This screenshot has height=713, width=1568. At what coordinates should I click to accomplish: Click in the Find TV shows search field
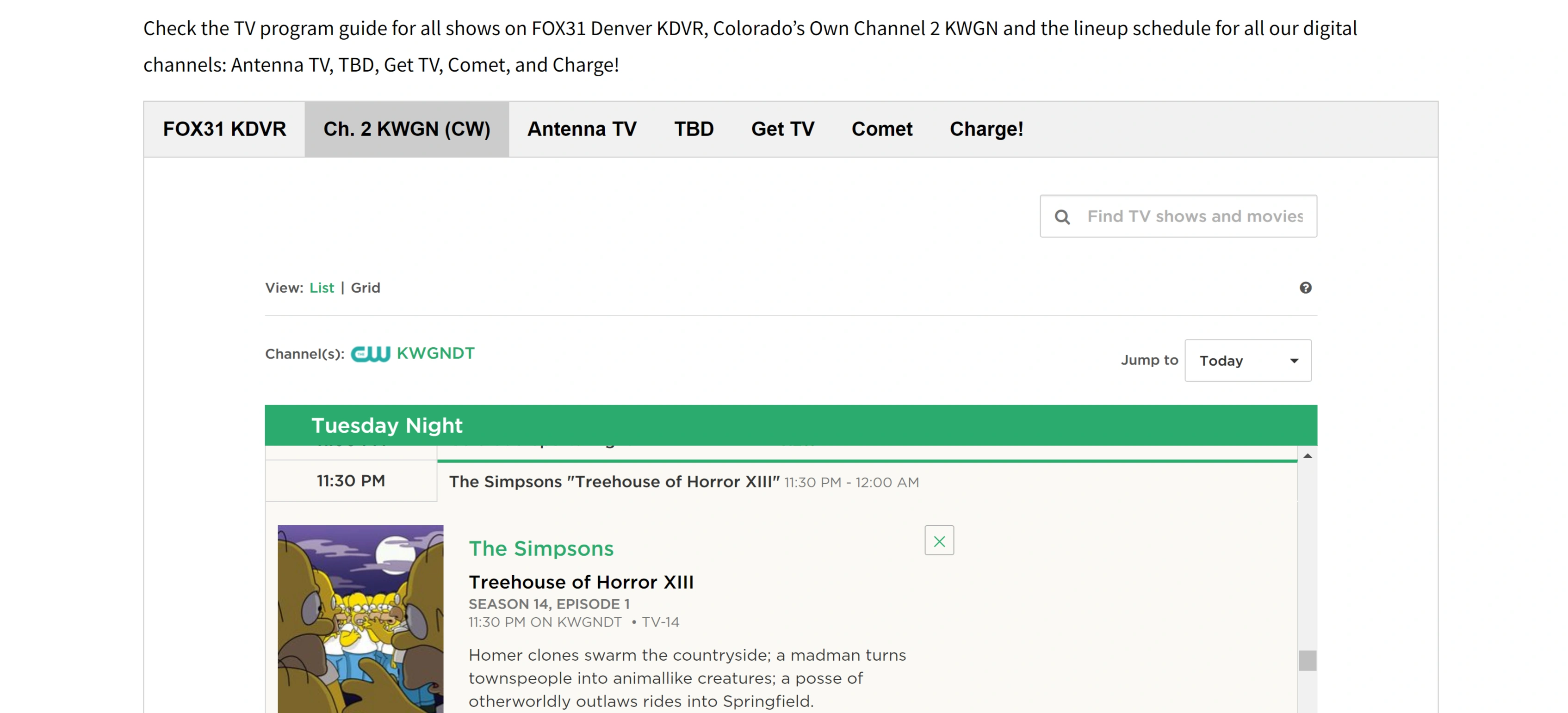click(x=1194, y=216)
